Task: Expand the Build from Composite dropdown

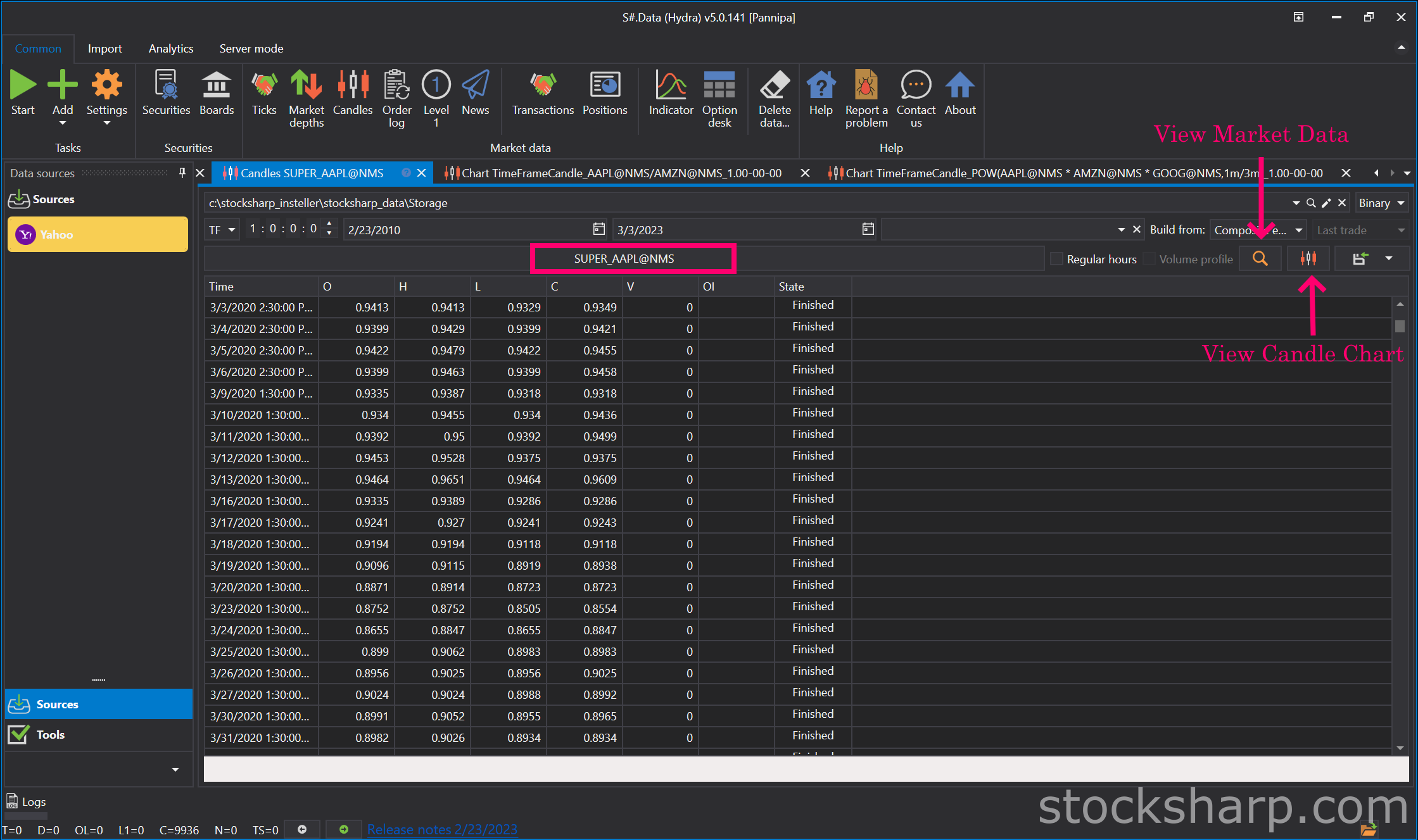Action: (1298, 230)
